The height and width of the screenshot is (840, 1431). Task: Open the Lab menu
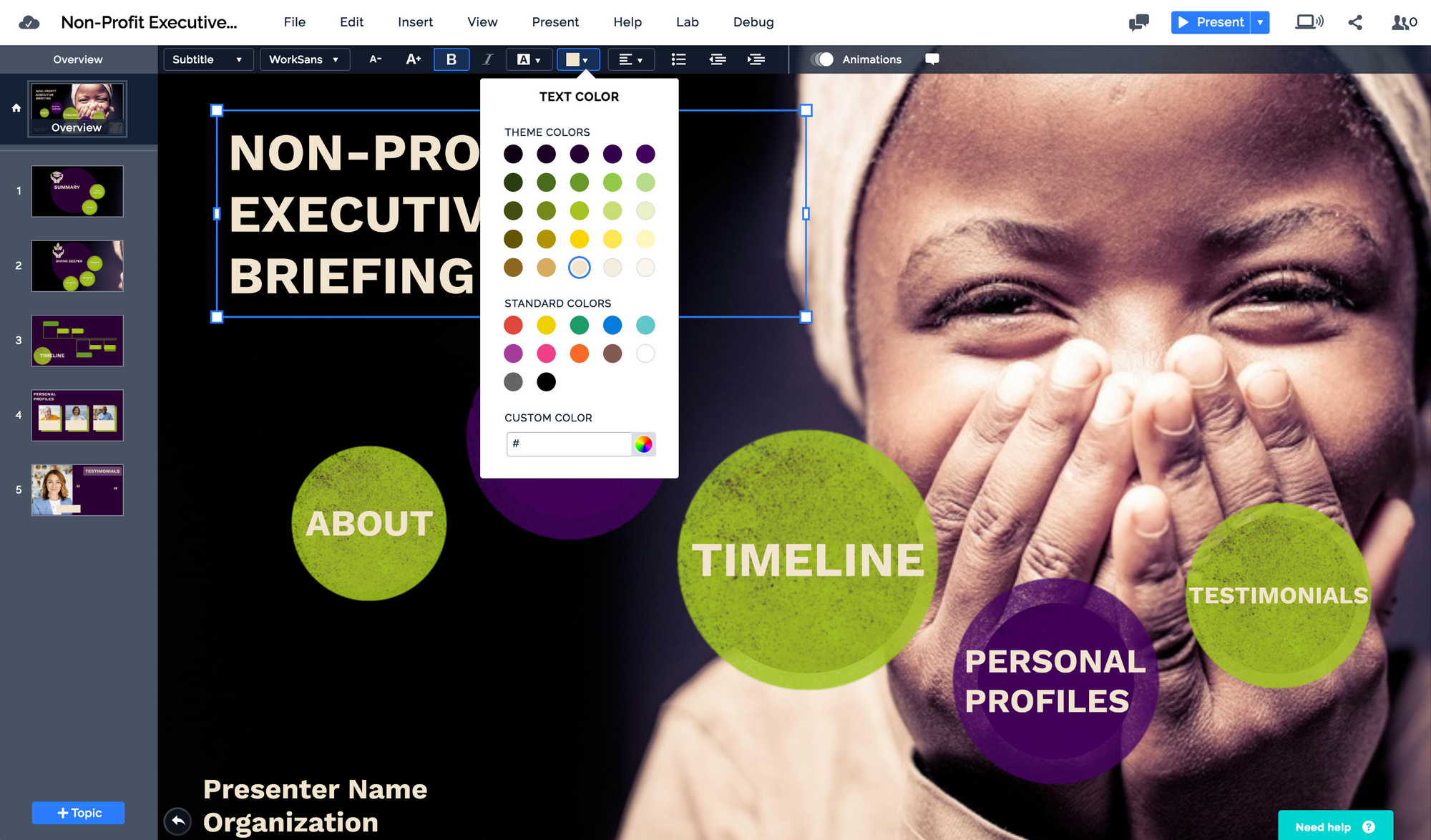coord(687,22)
